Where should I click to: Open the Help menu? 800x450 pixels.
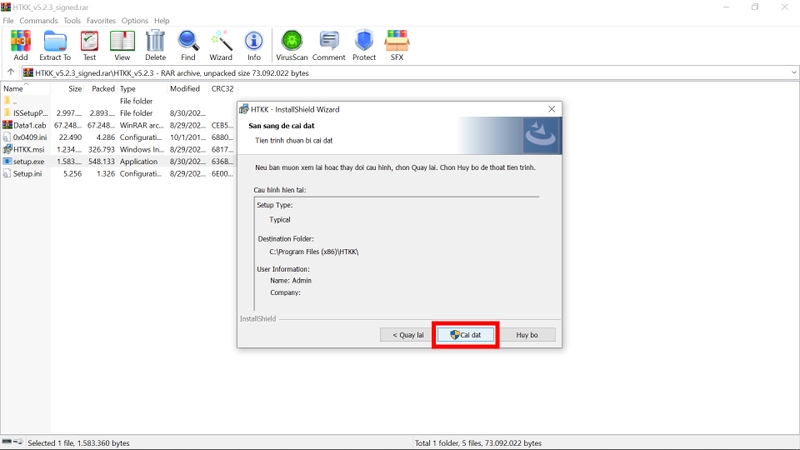coord(162,20)
